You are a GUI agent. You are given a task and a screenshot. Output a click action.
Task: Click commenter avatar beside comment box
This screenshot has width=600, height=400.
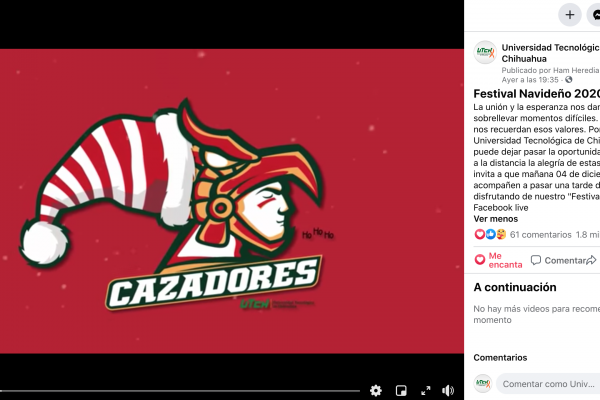[483, 384]
